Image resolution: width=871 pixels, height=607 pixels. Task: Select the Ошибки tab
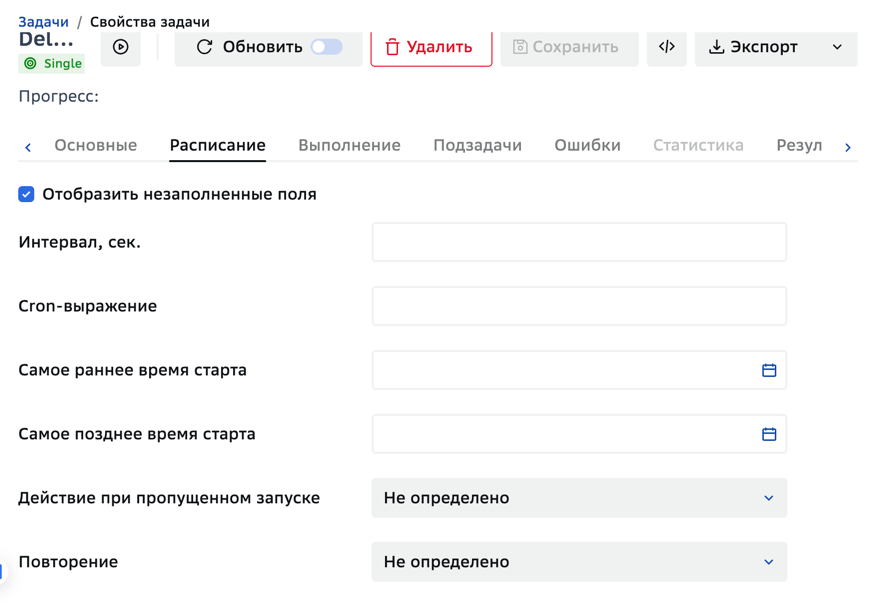[x=587, y=146]
